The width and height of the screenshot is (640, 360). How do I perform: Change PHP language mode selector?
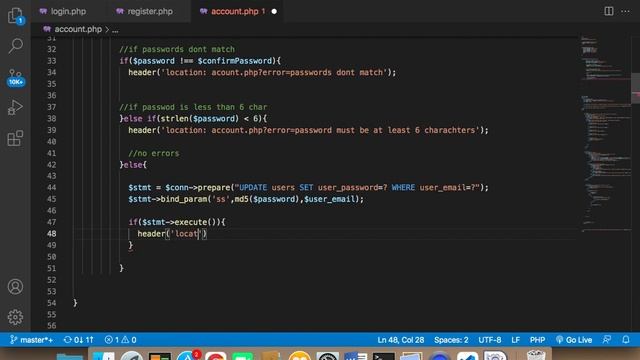pos(537,340)
